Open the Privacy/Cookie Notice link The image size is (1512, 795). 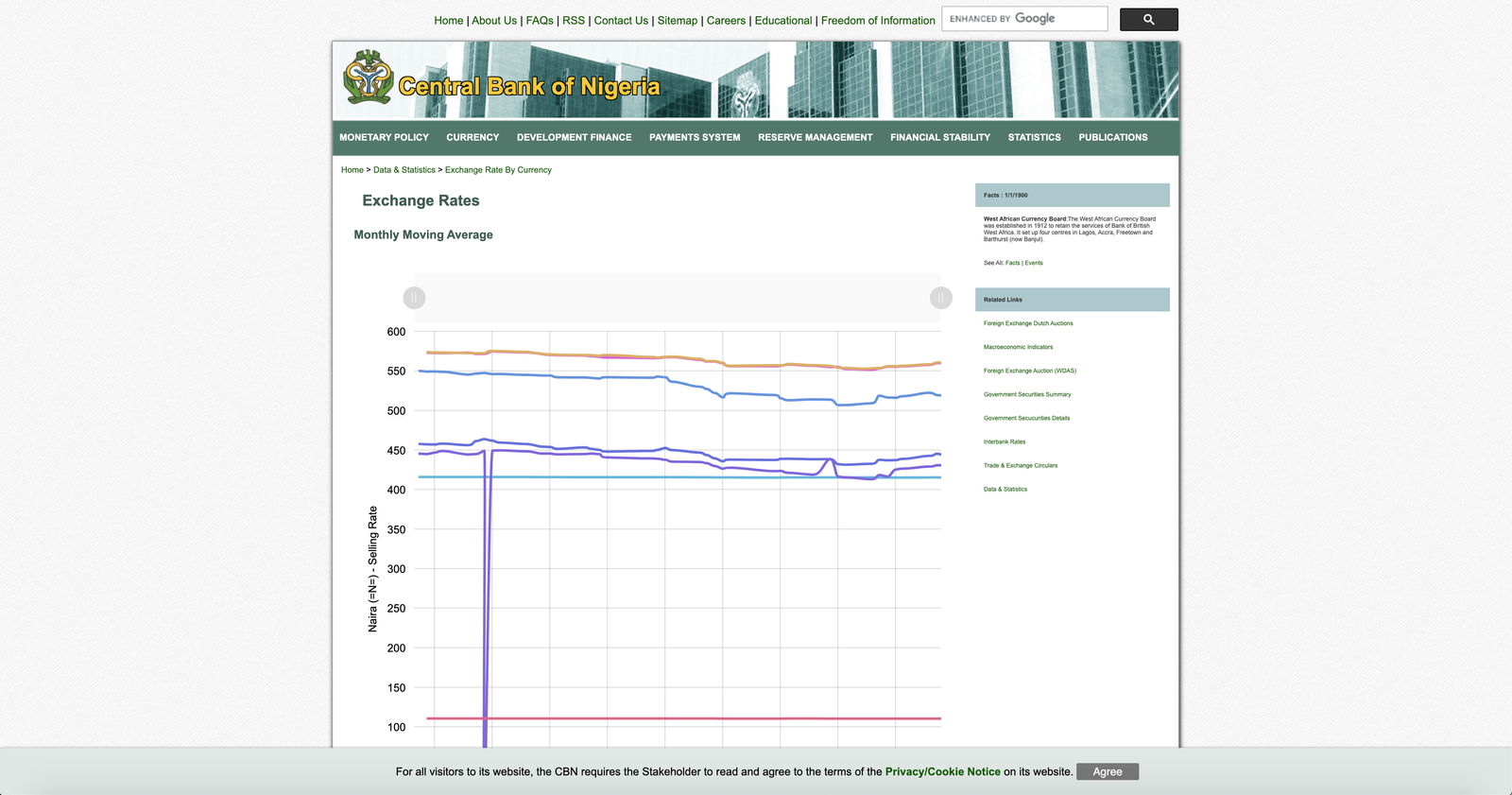point(942,771)
